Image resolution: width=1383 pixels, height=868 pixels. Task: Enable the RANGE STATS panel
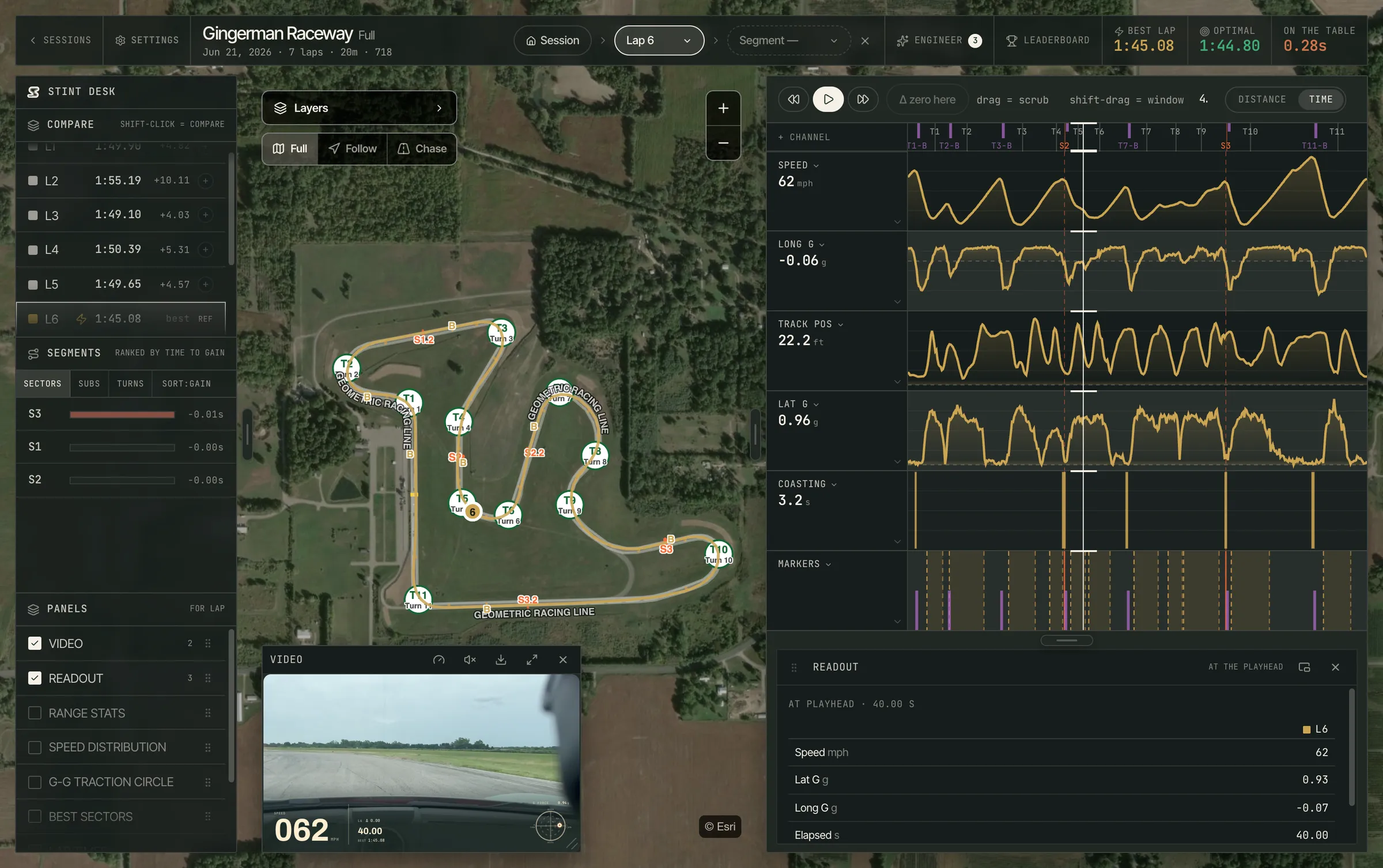[x=35, y=713]
